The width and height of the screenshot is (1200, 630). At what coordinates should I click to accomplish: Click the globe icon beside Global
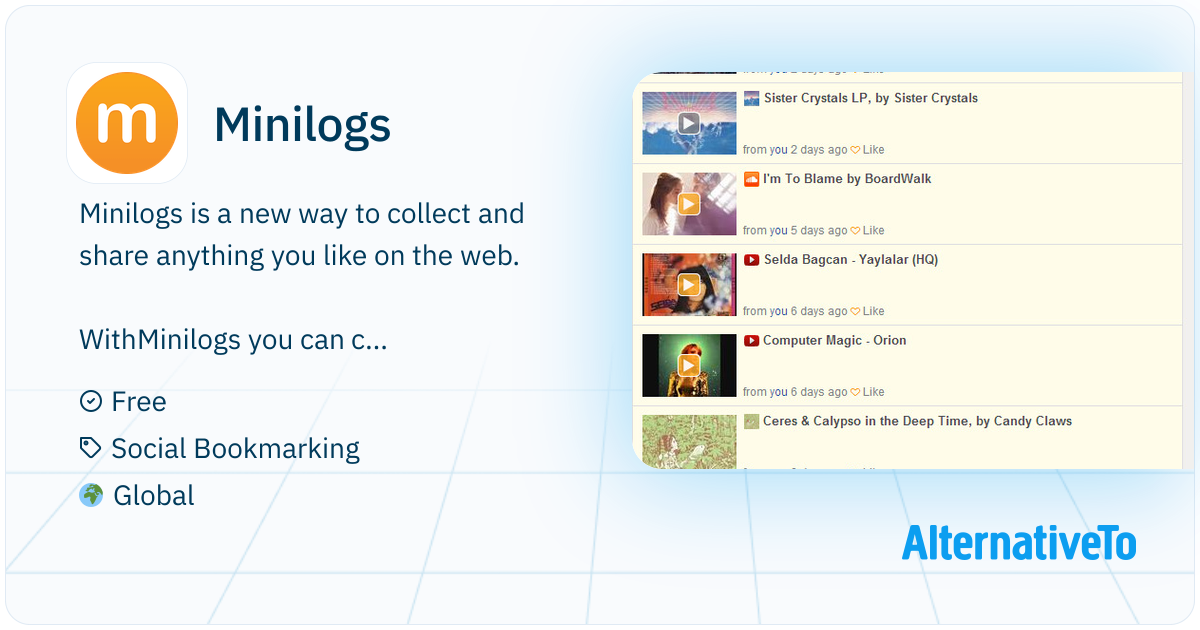(91, 495)
